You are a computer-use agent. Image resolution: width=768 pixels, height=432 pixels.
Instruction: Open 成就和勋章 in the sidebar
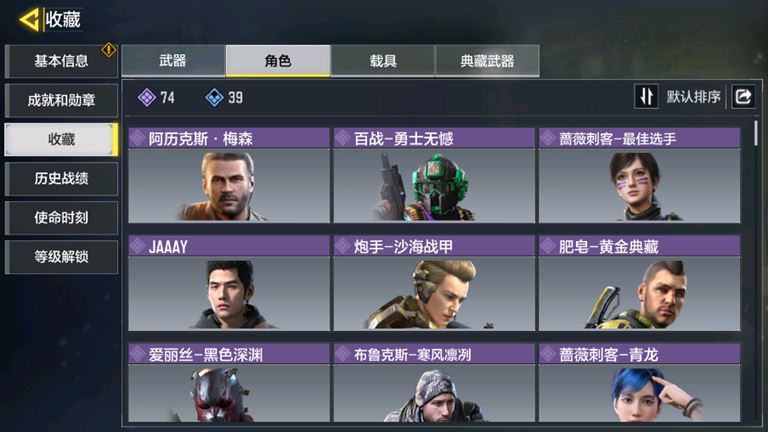61,100
